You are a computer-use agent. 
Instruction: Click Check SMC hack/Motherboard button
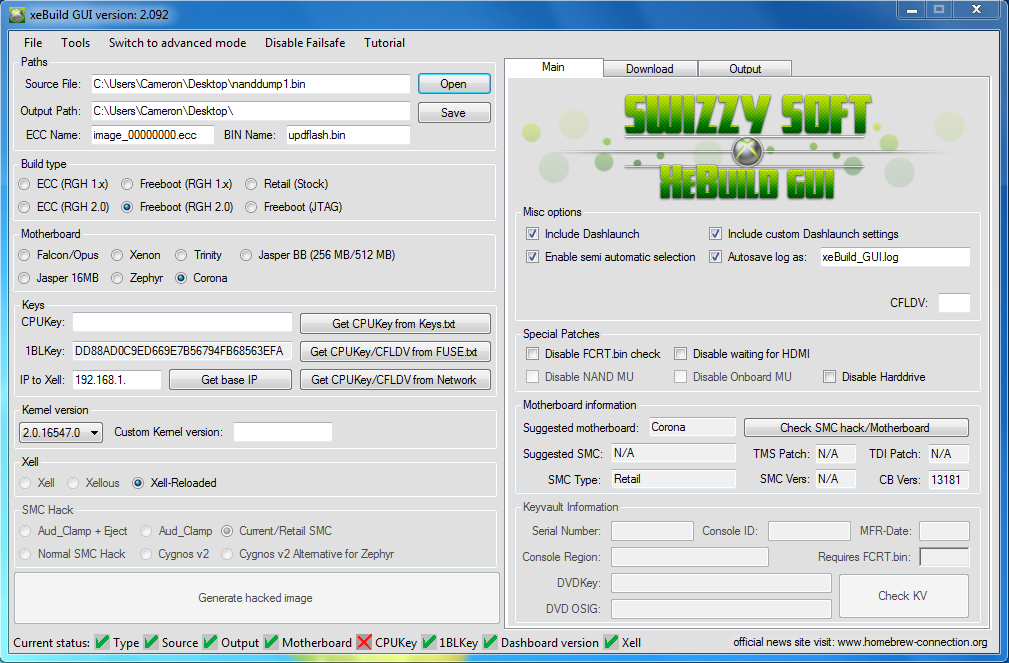click(855, 428)
